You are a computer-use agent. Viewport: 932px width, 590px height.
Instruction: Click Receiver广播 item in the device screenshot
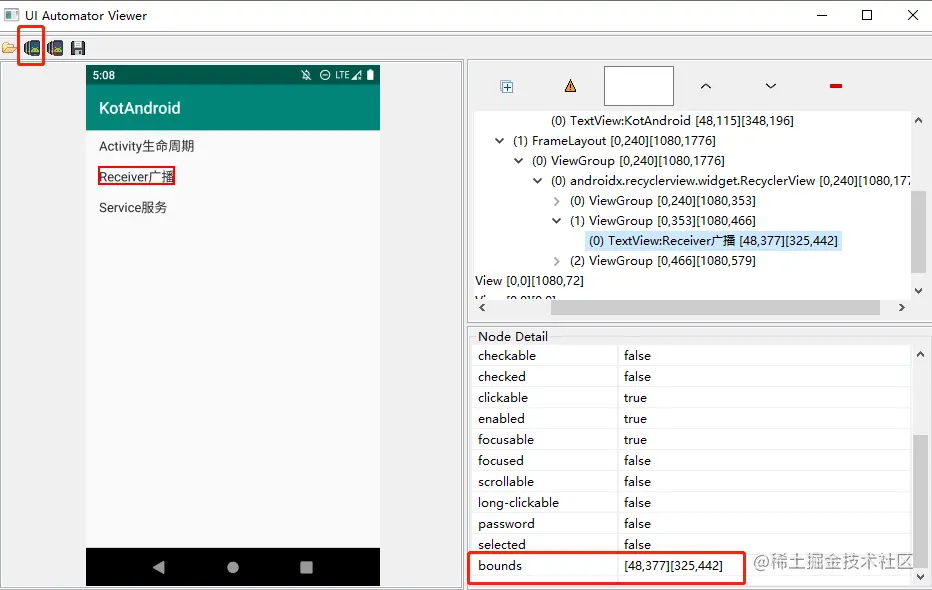pyautogui.click(x=136, y=176)
